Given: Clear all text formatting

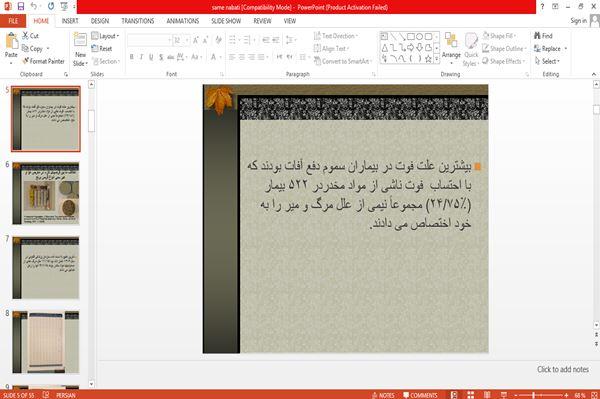Looking at the screenshot, I should click(x=218, y=40).
